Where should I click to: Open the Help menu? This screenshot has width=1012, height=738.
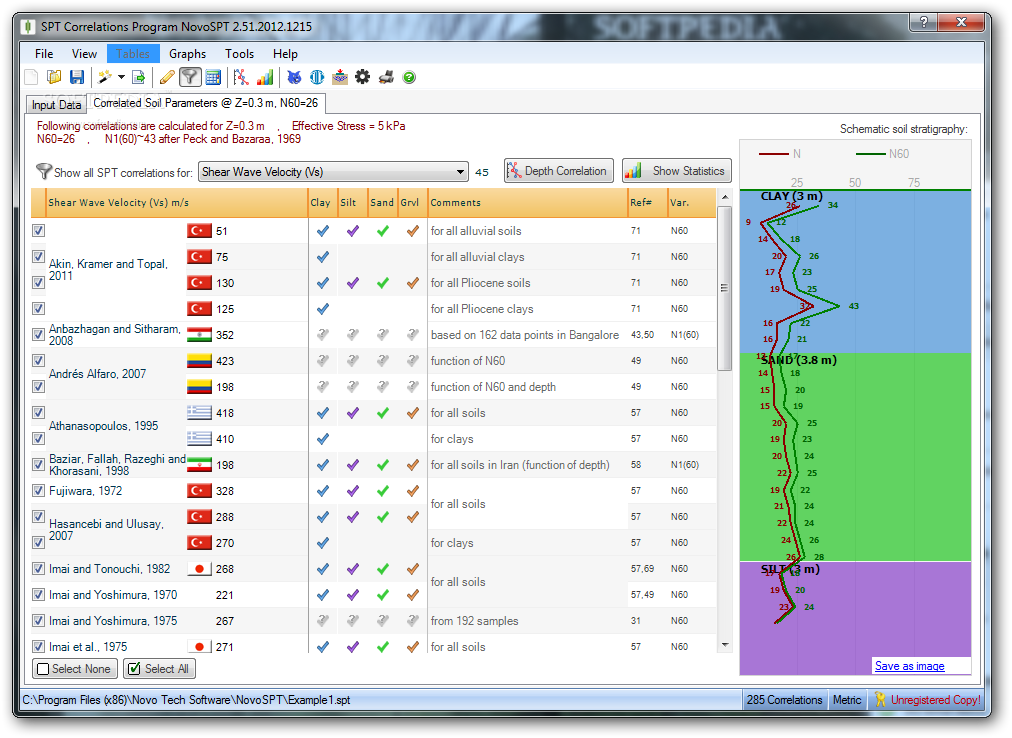(285, 54)
